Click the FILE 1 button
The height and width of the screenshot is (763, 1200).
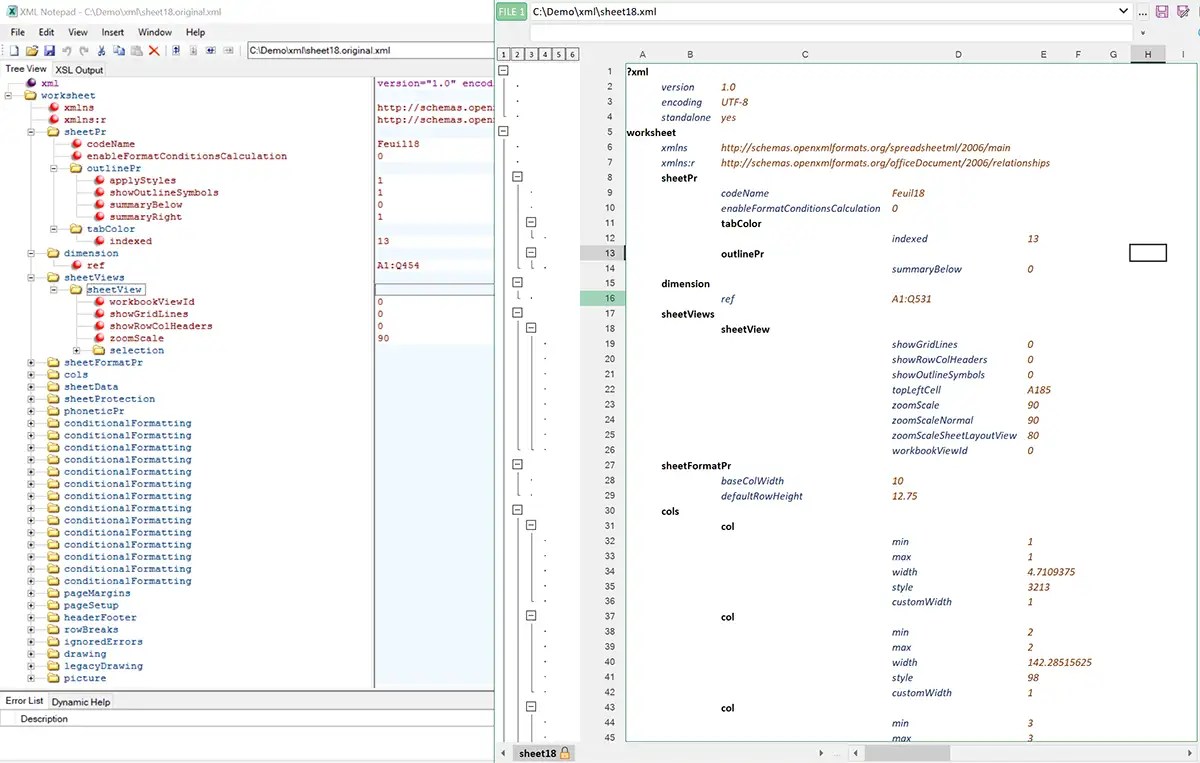[x=510, y=11]
